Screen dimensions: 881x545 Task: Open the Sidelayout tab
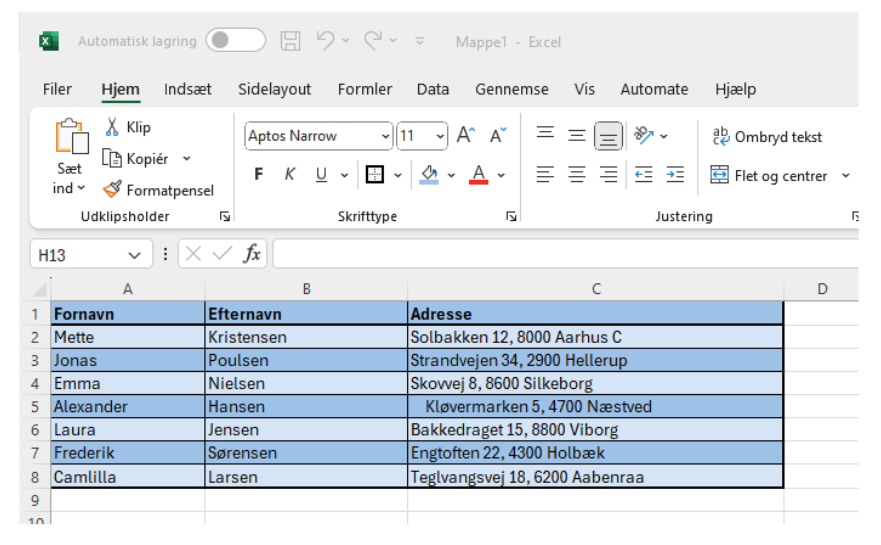(x=274, y=89)
